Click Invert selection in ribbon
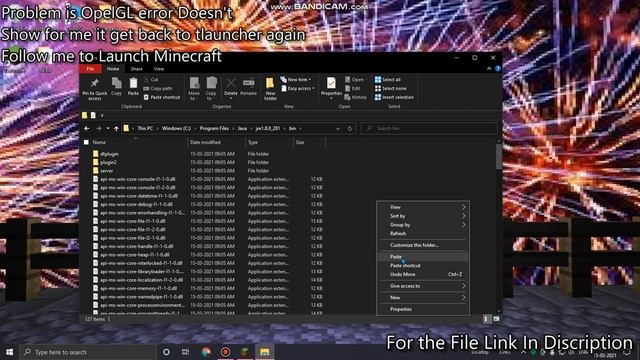Screen dimensions: 640x360 coord(394,97)
